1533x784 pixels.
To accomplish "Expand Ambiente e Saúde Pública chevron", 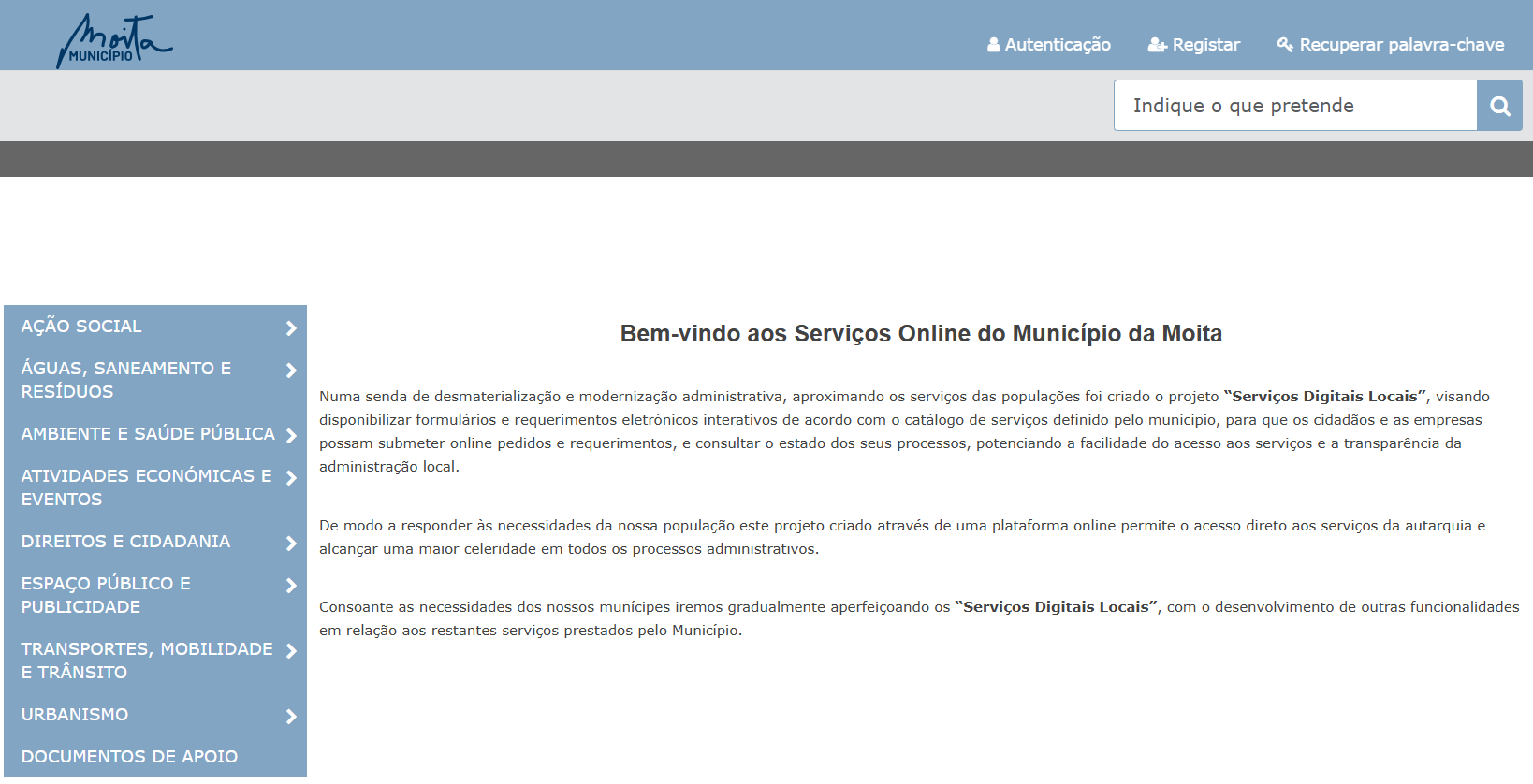I will coord(291,436).
